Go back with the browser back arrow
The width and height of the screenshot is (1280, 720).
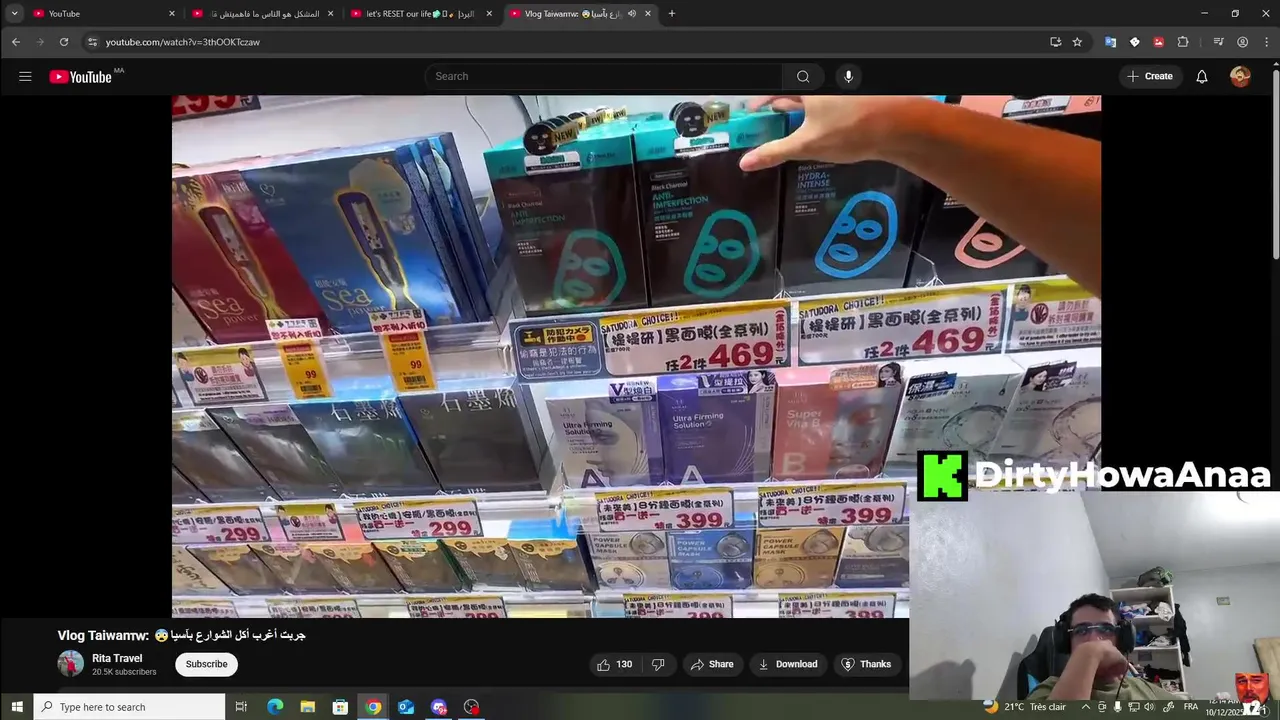tap(15, 42)
